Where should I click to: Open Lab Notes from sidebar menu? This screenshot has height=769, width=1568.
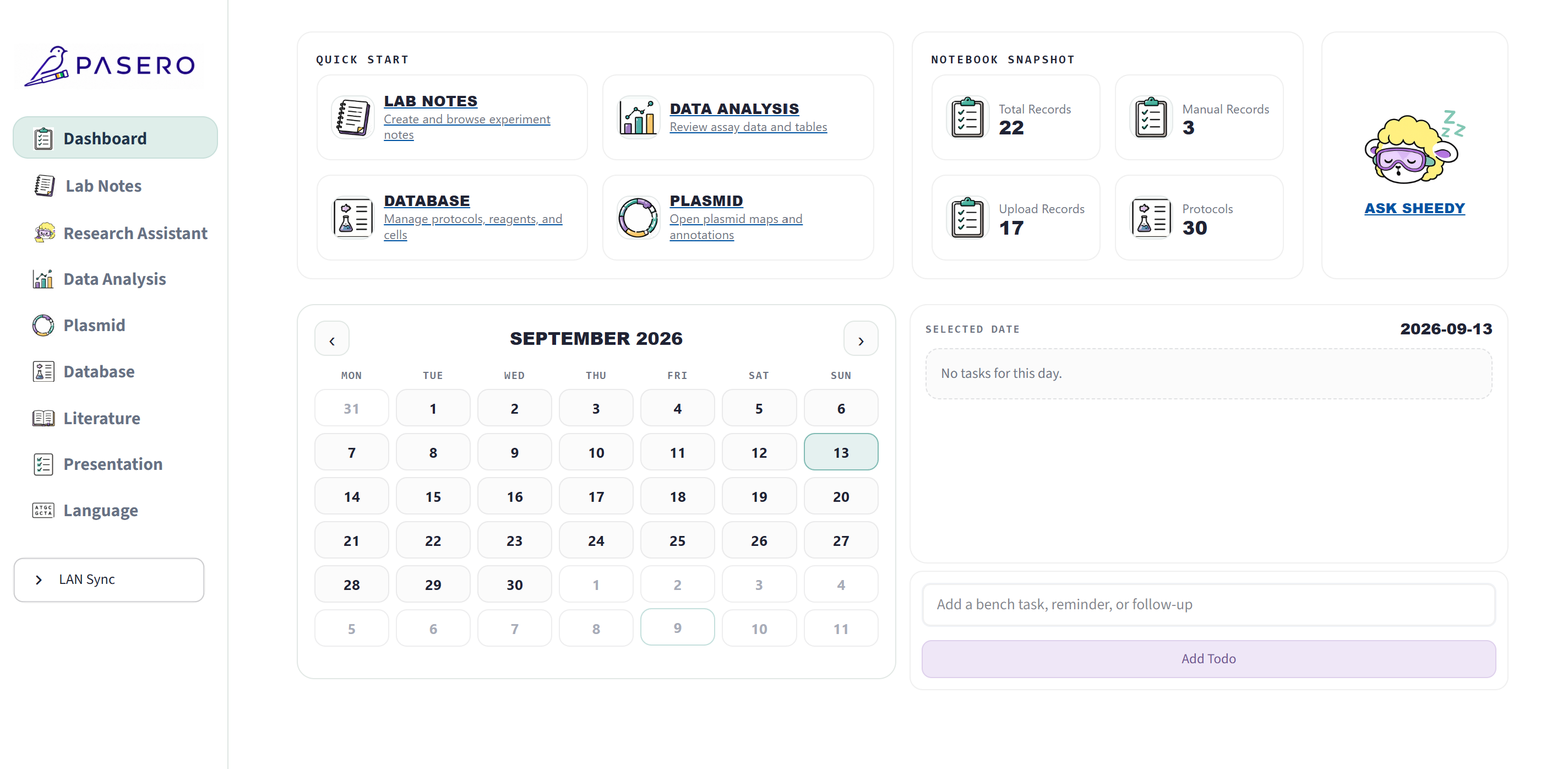click(115, 186)
